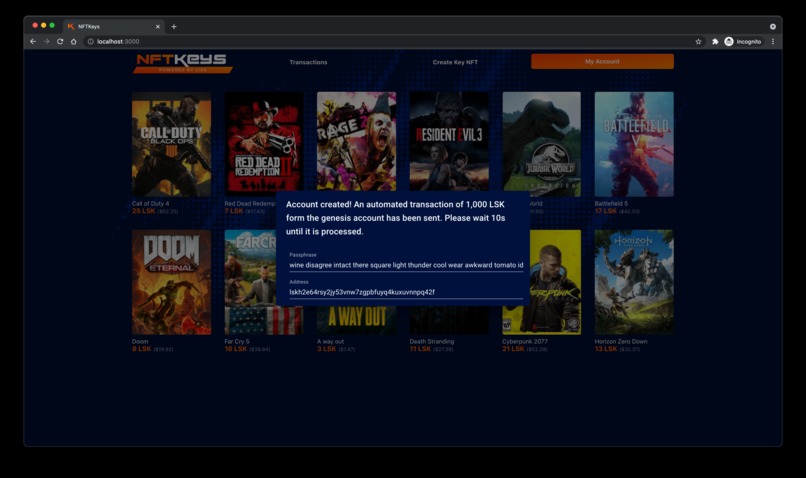Open the Resident Evil 3 cover

point(449,141)
